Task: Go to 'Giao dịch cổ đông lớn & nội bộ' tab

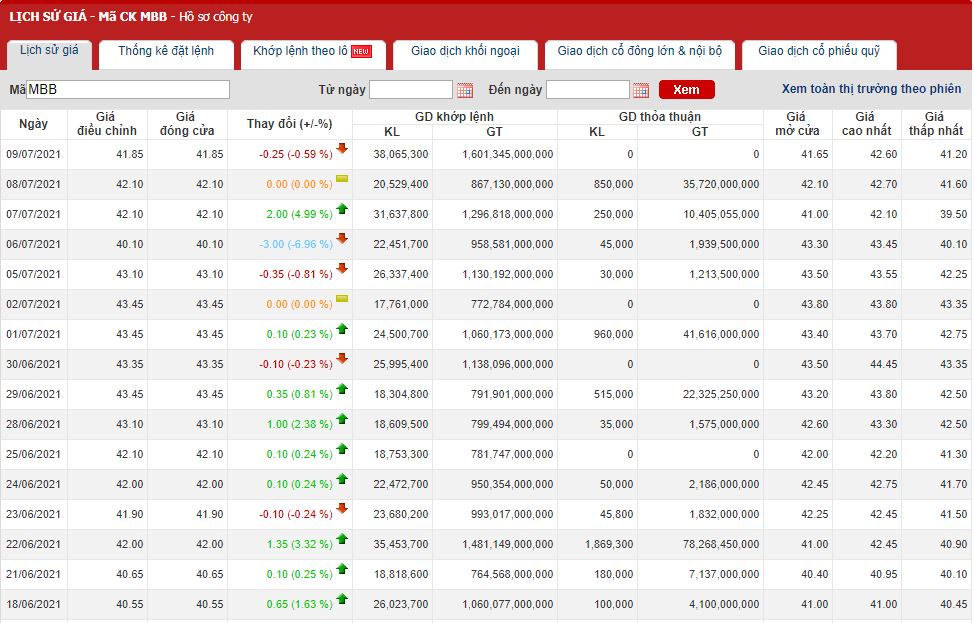Action: coord(639,51)
